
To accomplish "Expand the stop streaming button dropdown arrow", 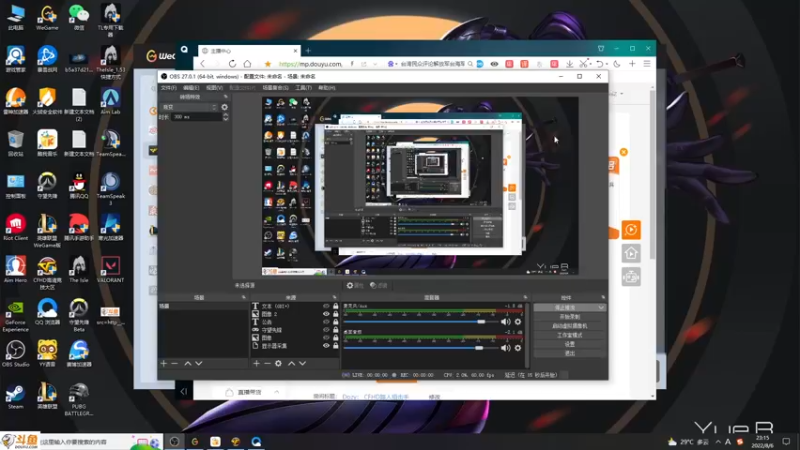I will (x=601, y=308).
